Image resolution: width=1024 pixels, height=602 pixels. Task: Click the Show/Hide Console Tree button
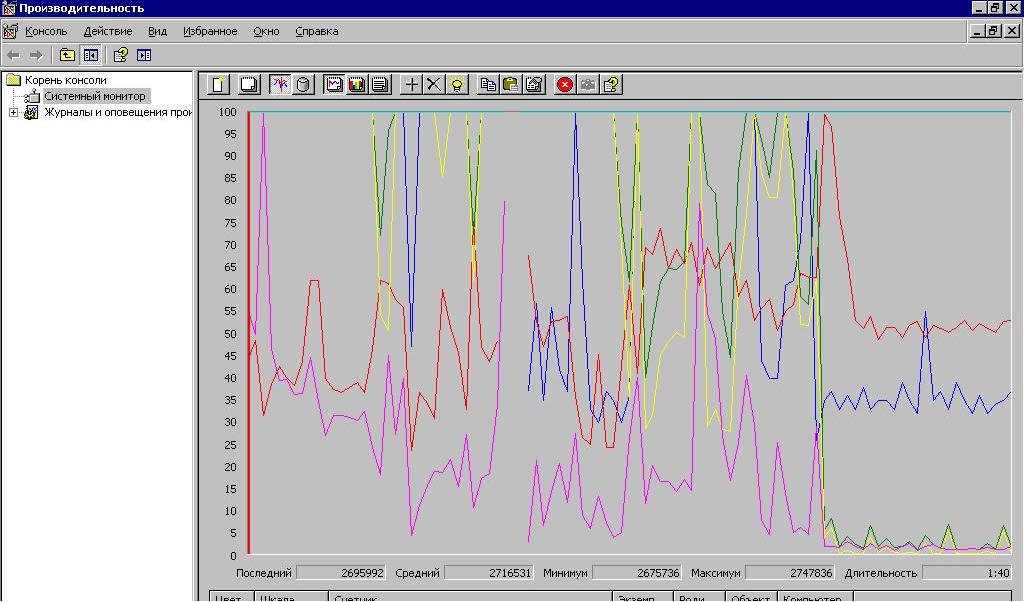coord(90,56)
